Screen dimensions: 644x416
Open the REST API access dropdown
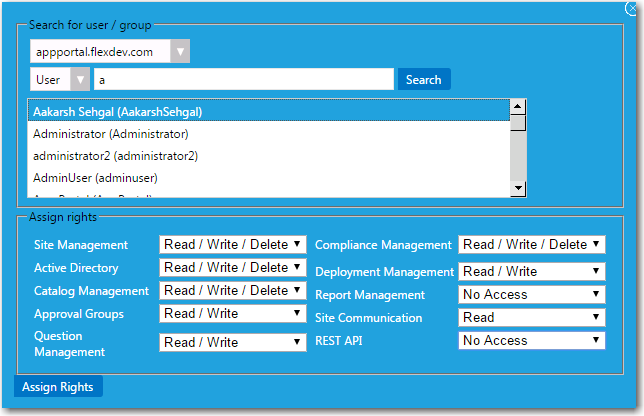(x=531, y=341)
